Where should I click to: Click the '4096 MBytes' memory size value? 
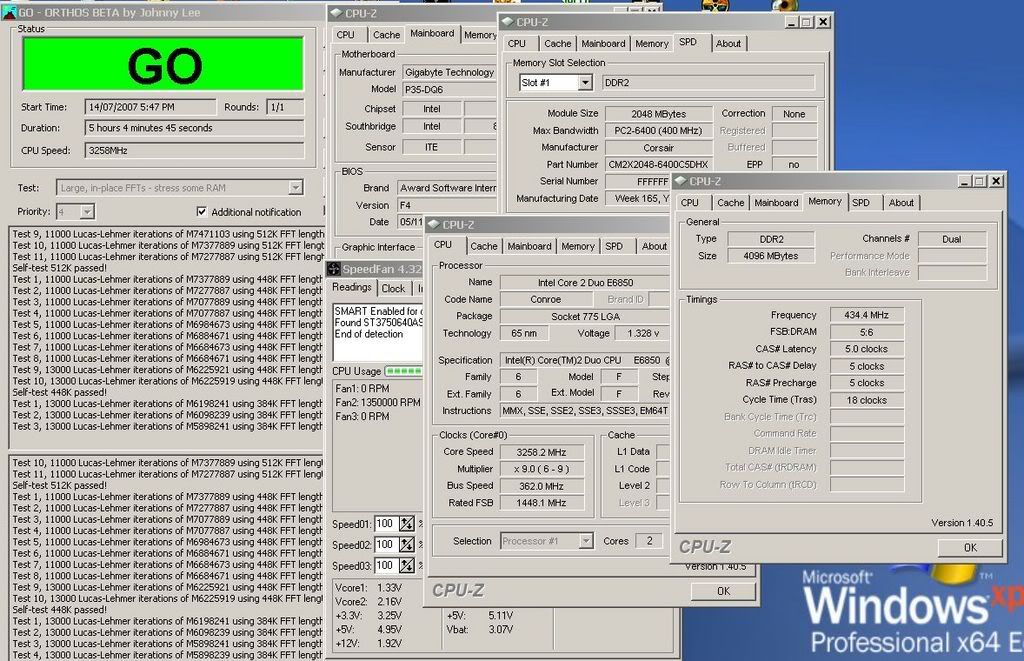(771, 256)
